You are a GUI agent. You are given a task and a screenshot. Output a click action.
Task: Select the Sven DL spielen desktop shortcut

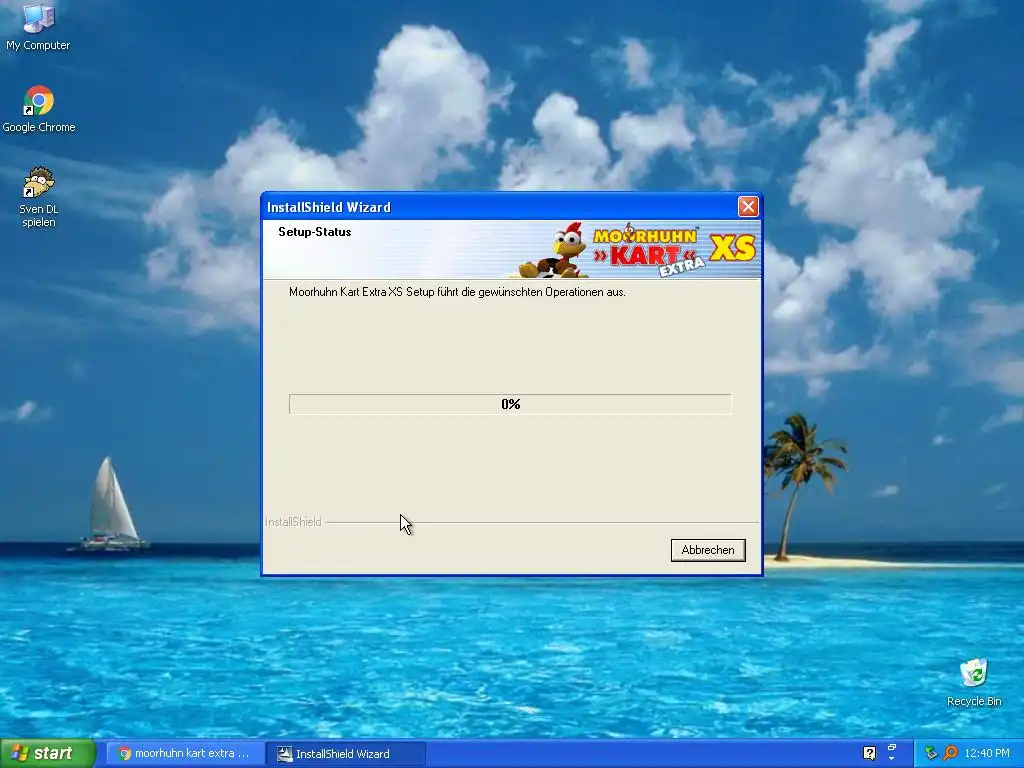[39, 197]
